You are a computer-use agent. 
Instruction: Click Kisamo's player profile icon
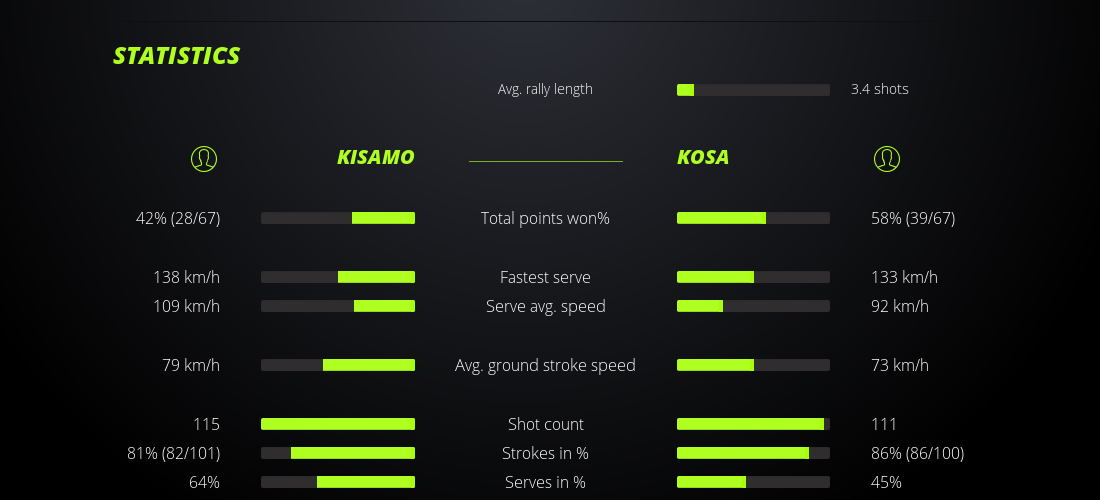coord(204,158)
